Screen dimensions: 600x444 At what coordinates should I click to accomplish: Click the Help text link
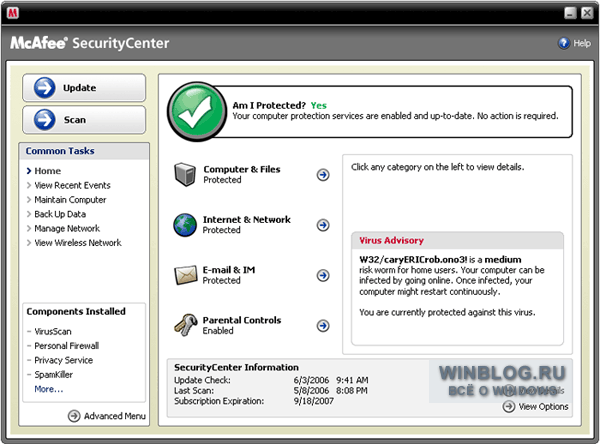click(582, 43)
